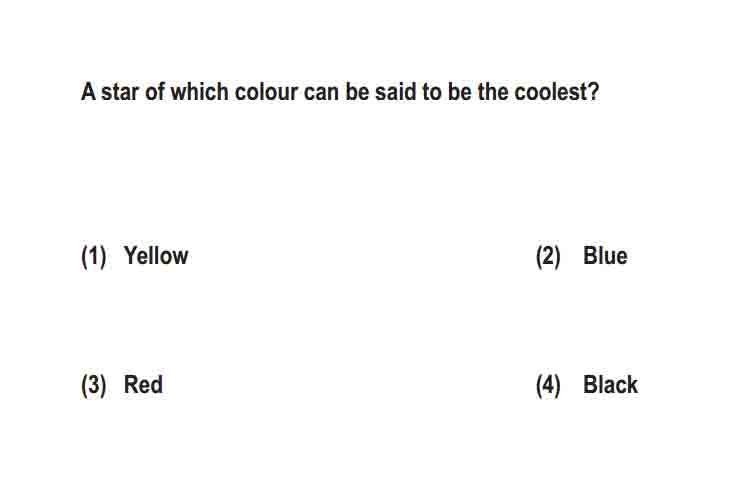Click the leading 'A' of the question
750x500 pixels.
point(88,92)
